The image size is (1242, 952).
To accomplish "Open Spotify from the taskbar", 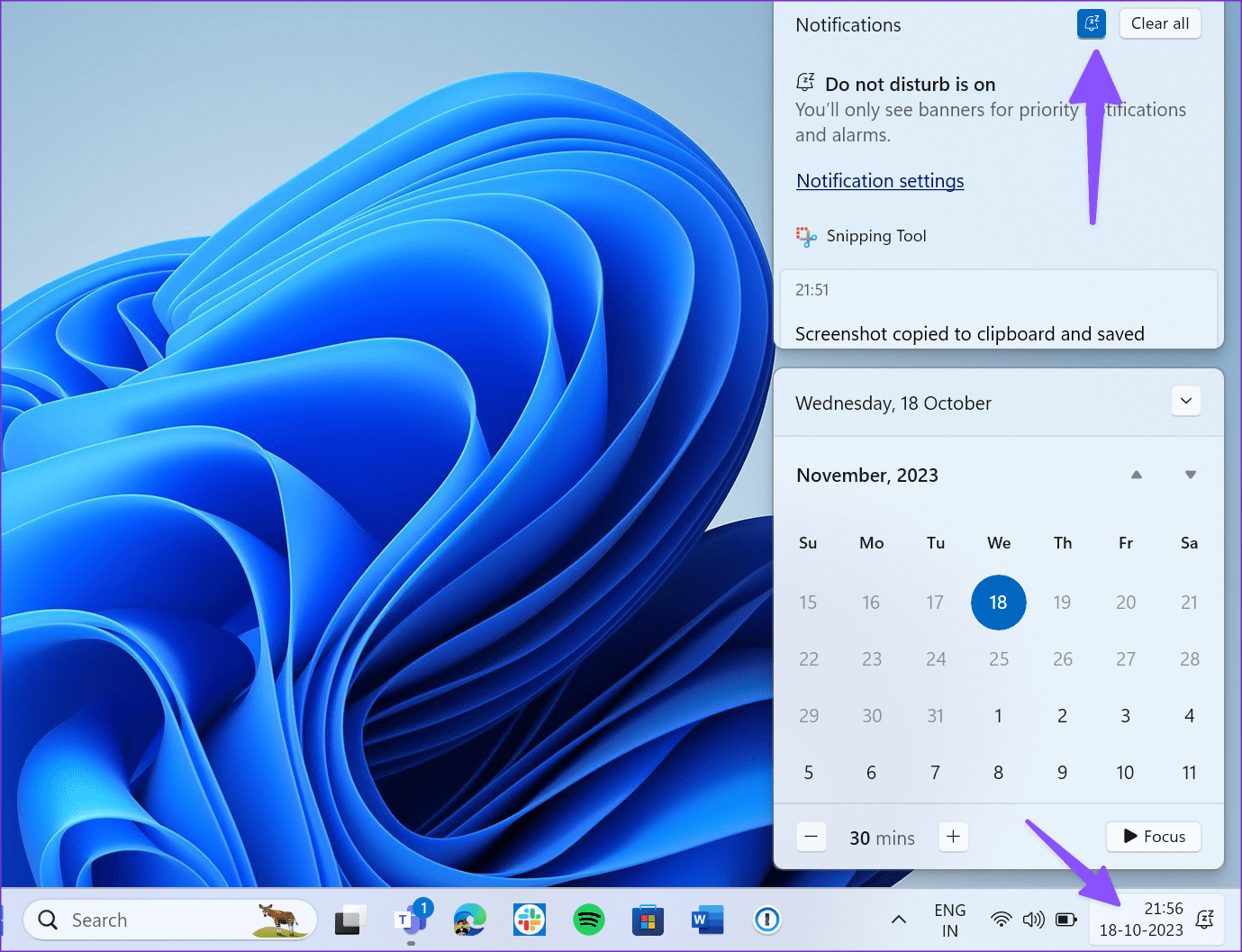I will [588, 920].
